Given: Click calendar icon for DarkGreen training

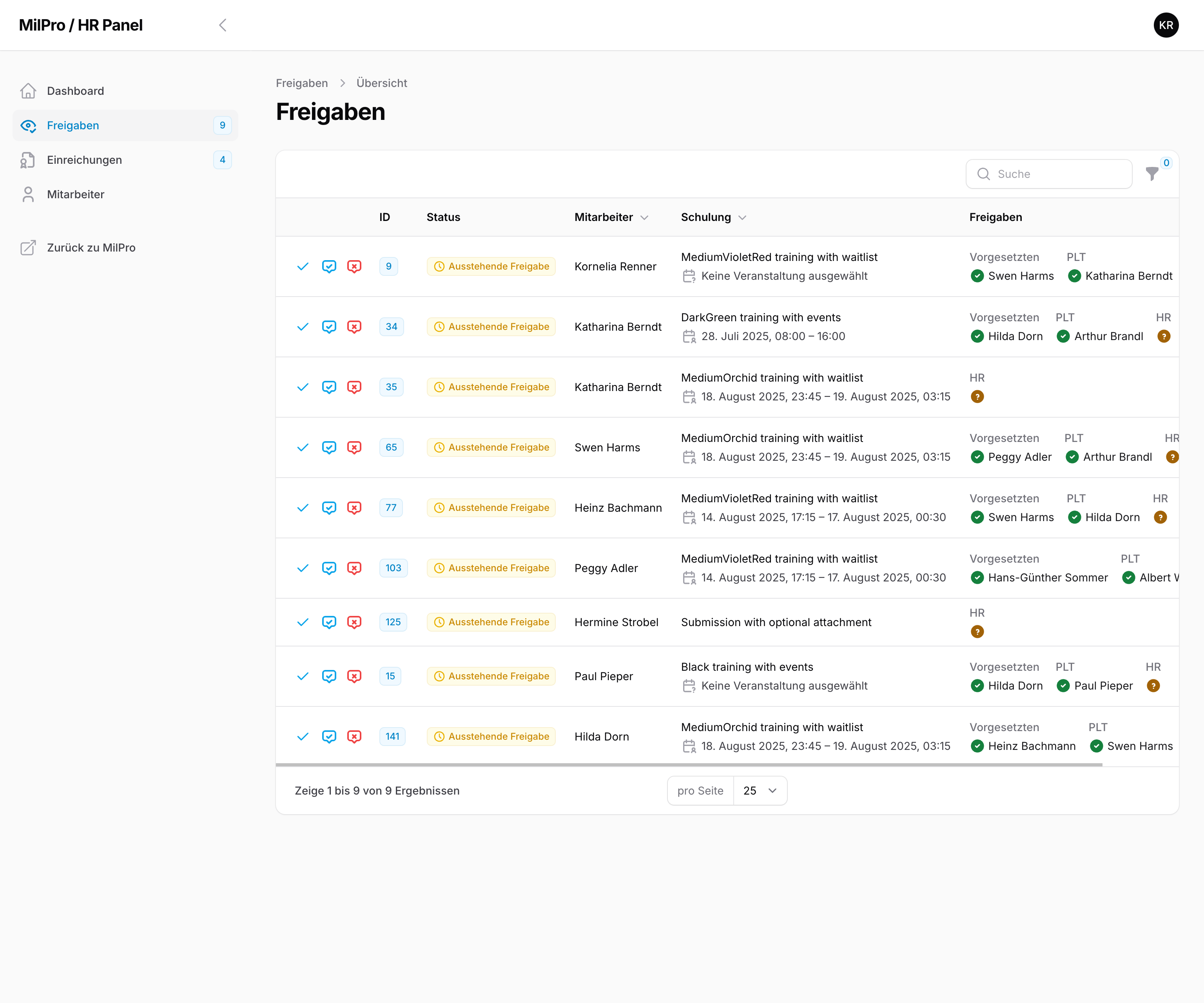Looking at the screenshot, I should (689, 337).
